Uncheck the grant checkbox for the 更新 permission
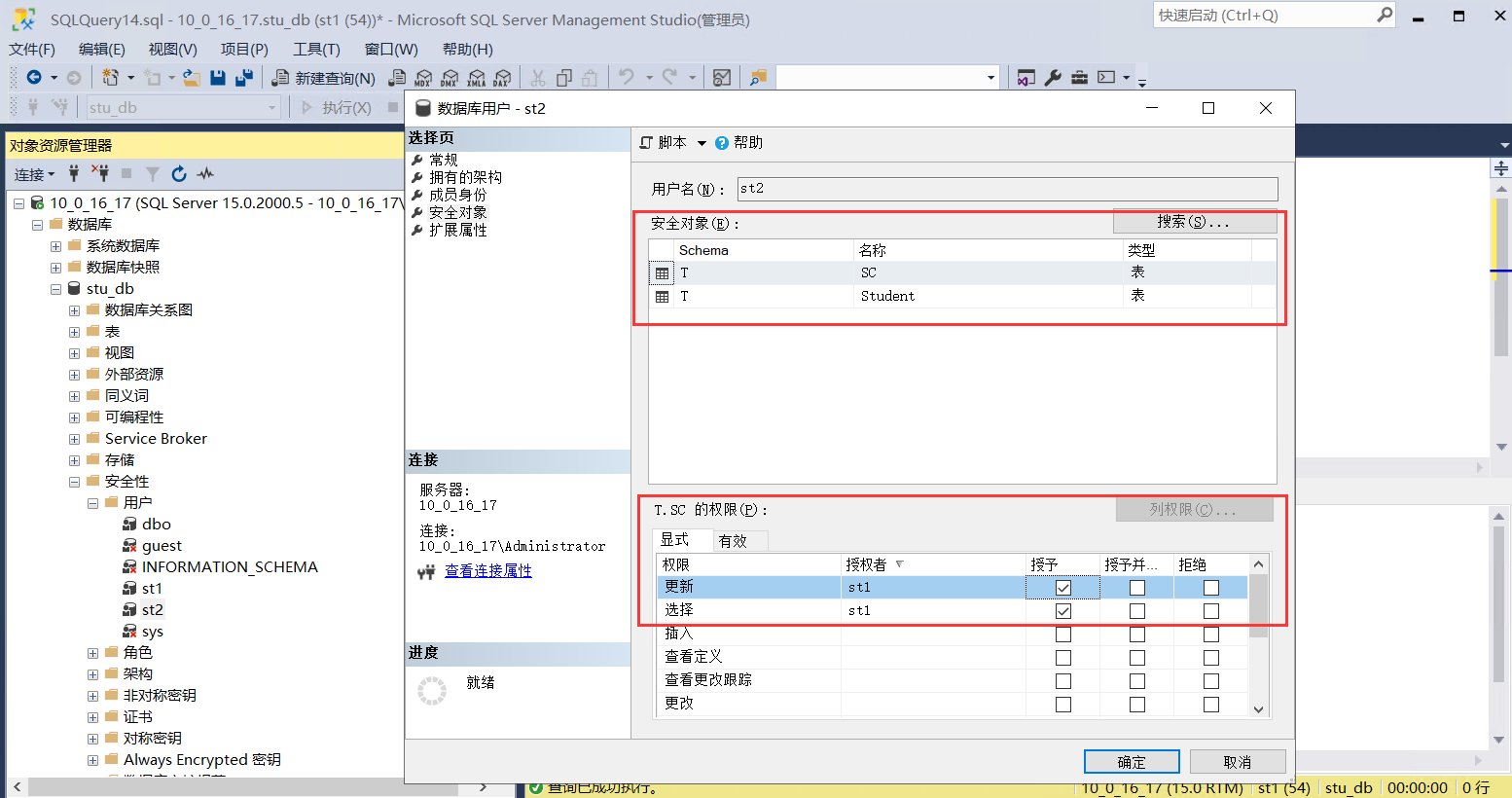This screenshot has width=1512, height=798. (x=1063, y=588)
